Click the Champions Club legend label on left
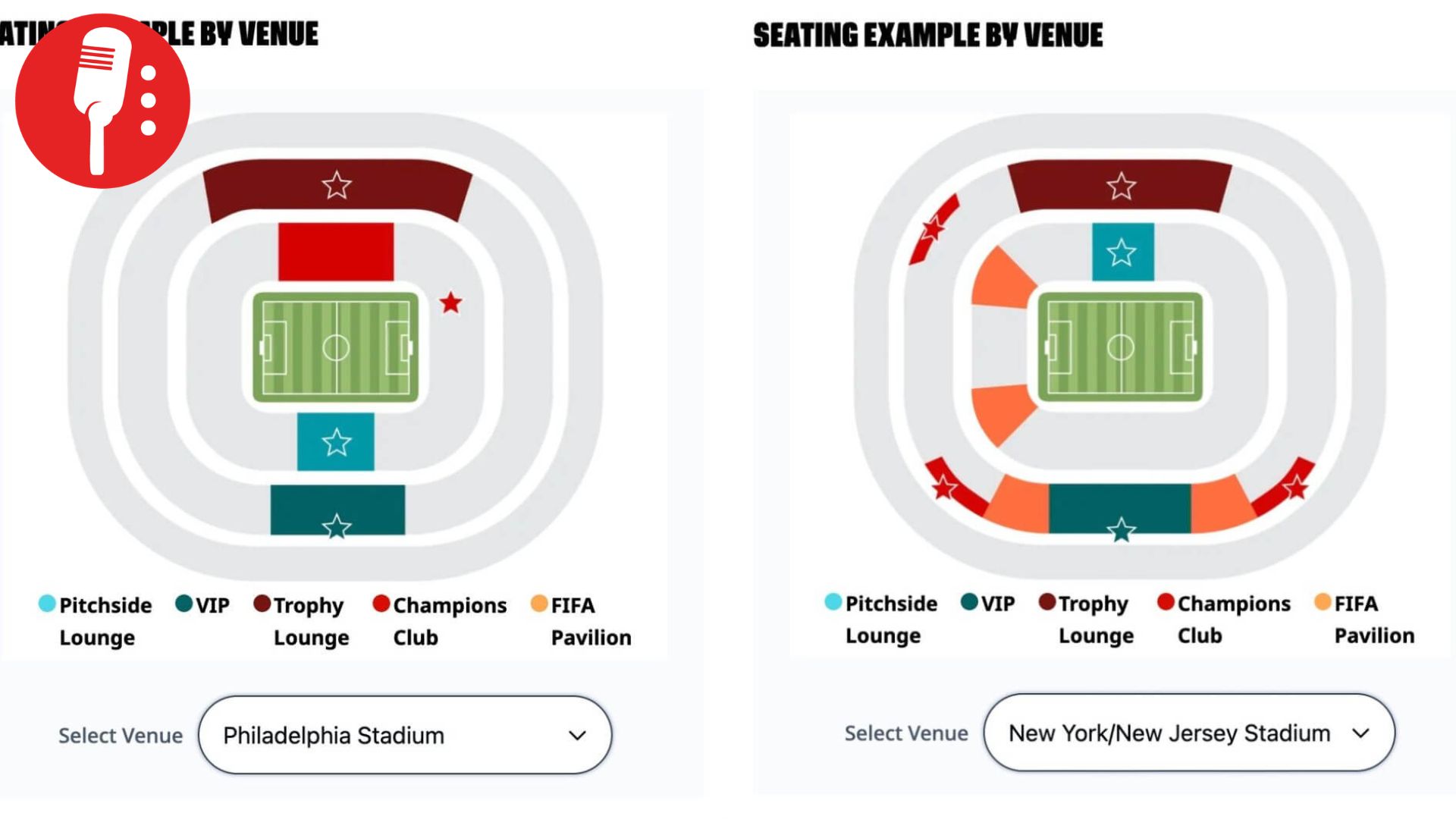The height and width of the screenshot is (819, 1456). coord(449,620)
